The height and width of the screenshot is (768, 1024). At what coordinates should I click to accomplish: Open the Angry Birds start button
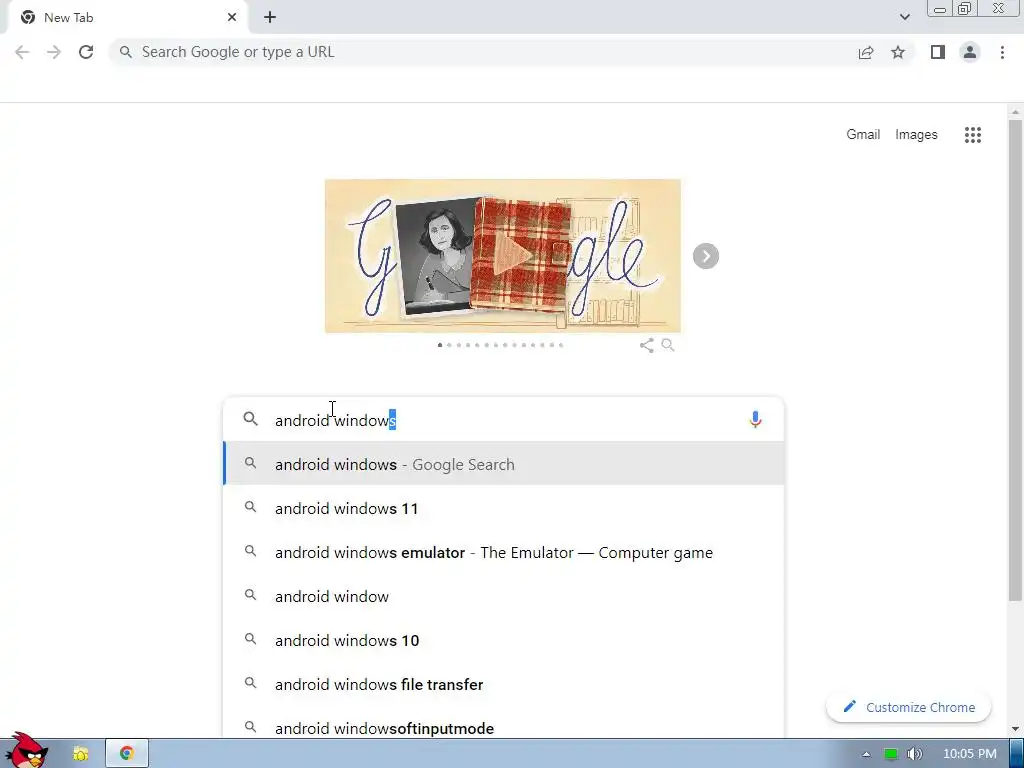tap(25, 750)
